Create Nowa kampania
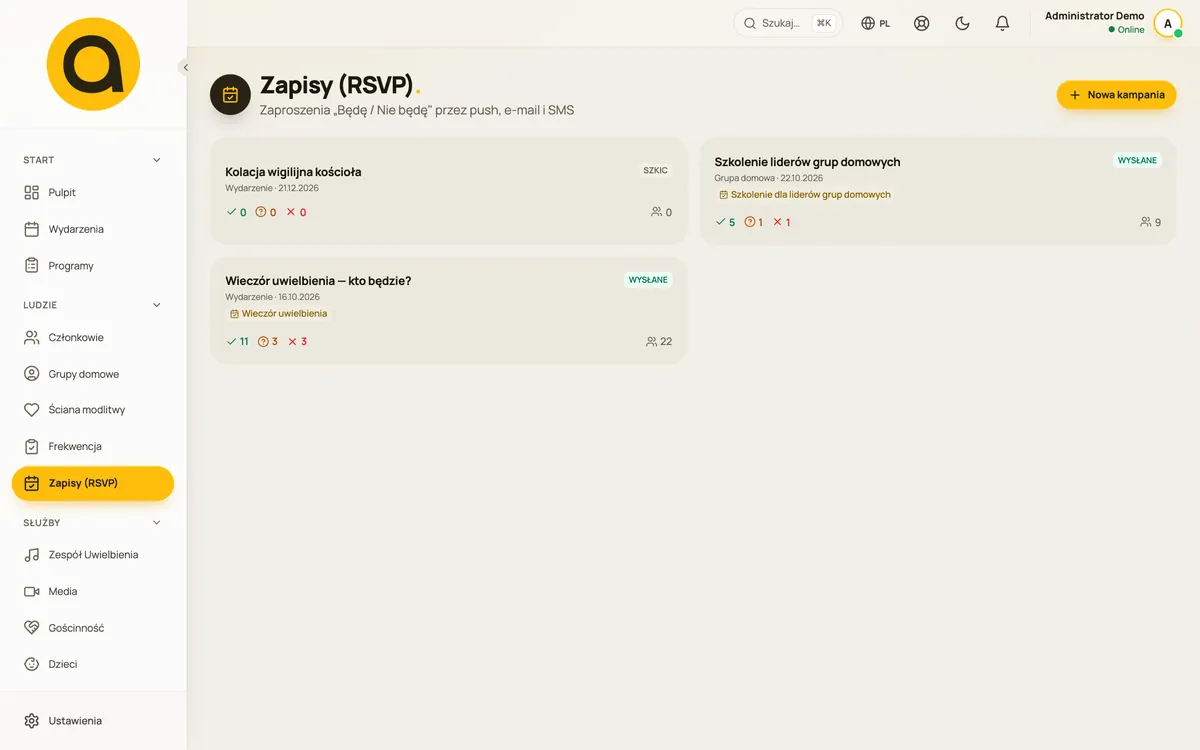The height and width of the screenshot is (750, 1200). 1116,95
